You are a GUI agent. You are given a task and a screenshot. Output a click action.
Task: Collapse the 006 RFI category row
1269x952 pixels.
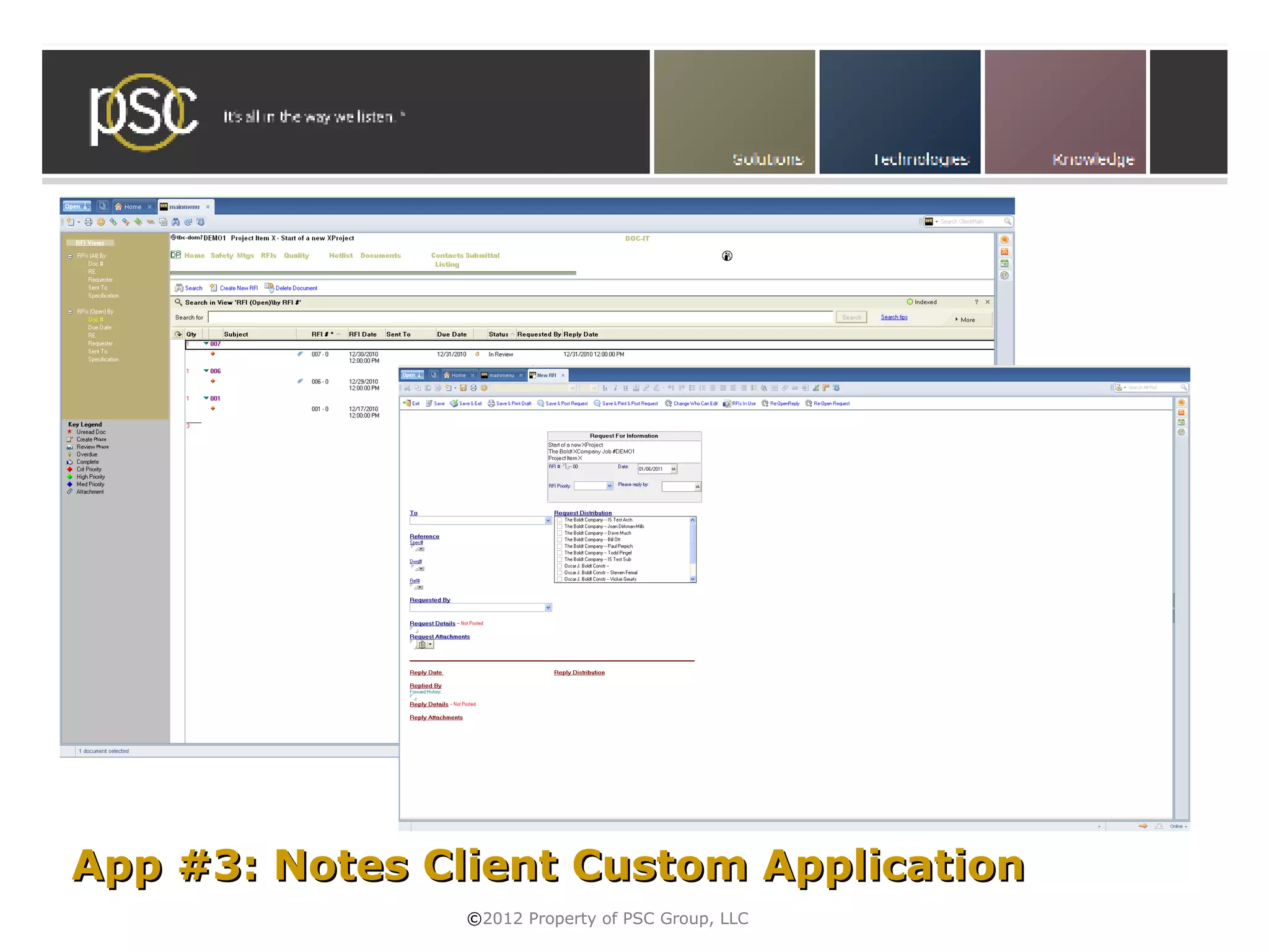point(206,371)
